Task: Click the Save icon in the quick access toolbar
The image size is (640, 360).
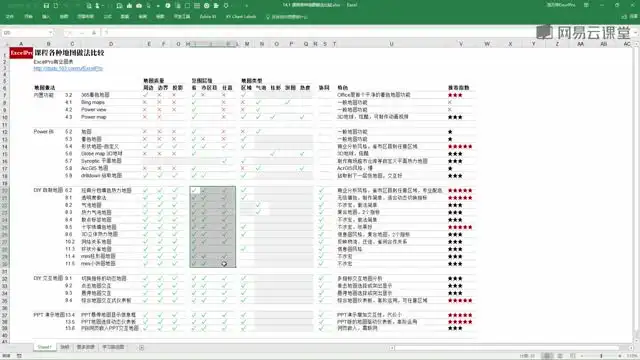Action: click(x=46, y=6)
